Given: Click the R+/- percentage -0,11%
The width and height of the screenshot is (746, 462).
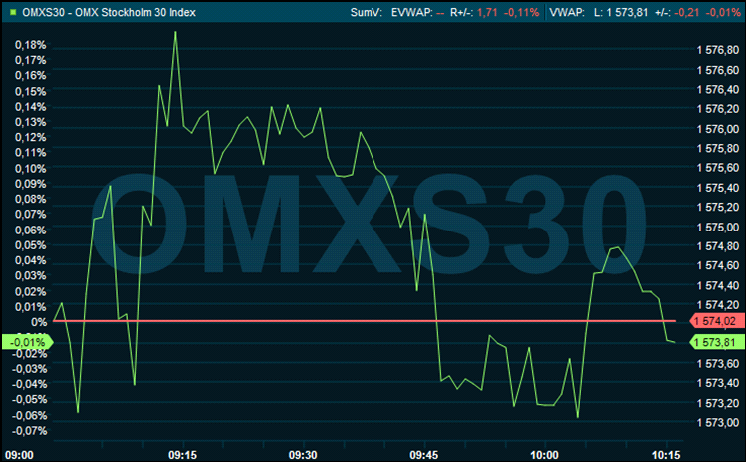Looking at the screenshot, I should click(521, 12).
